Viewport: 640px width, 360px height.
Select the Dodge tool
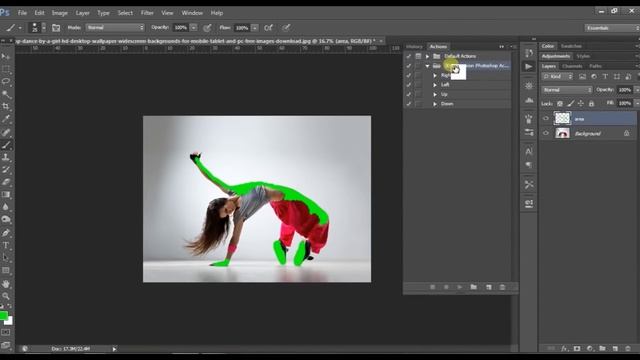pos(6,220)
